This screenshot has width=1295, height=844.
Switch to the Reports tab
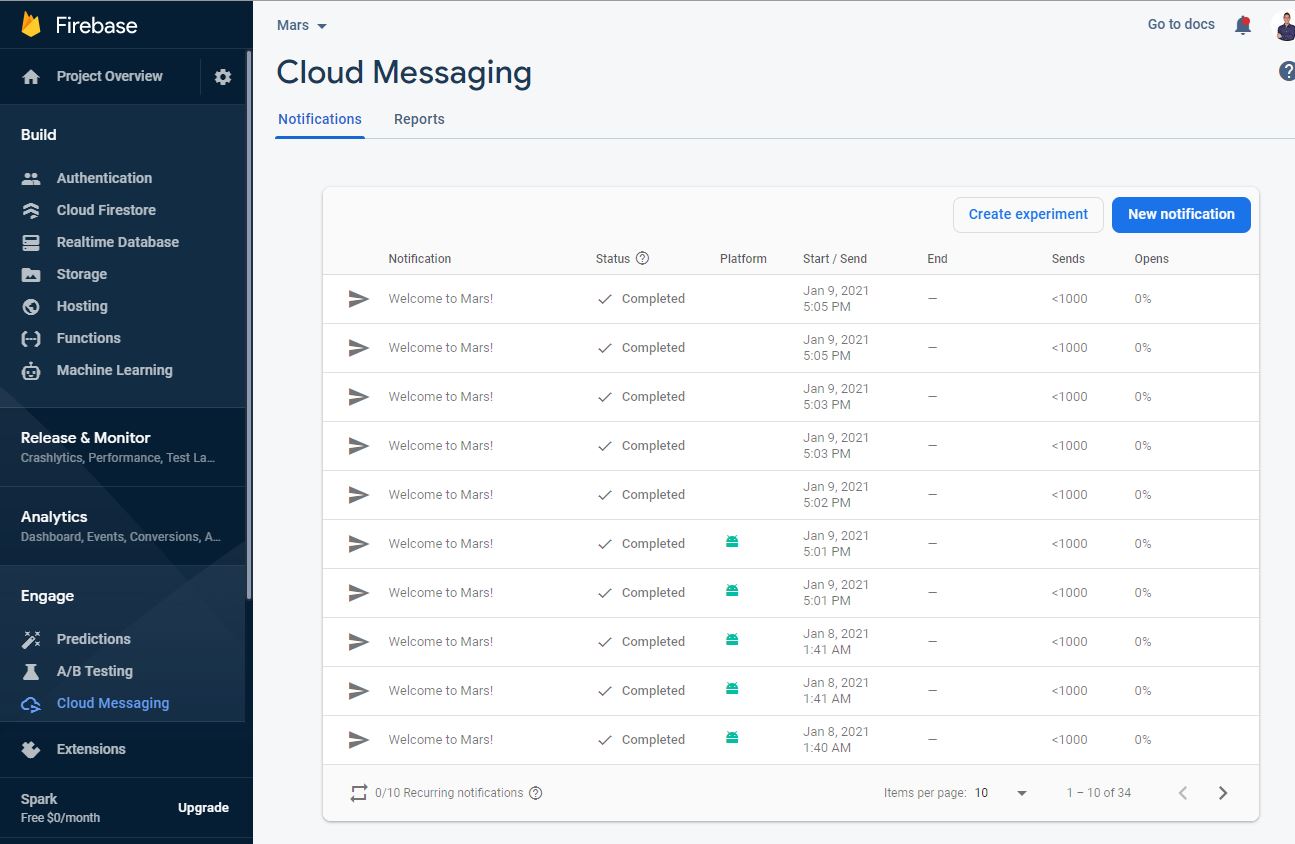[419, 119]
